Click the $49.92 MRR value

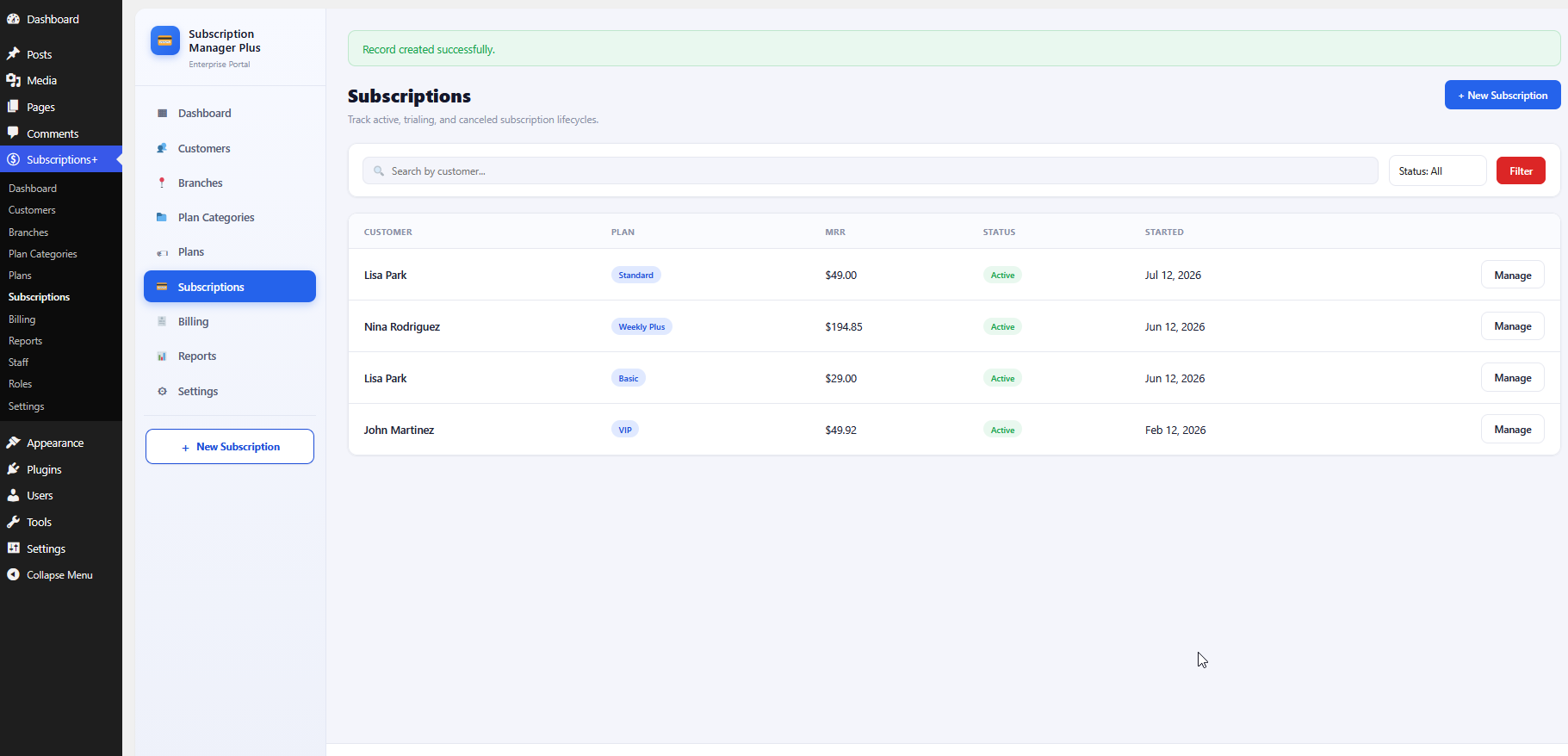841,430
